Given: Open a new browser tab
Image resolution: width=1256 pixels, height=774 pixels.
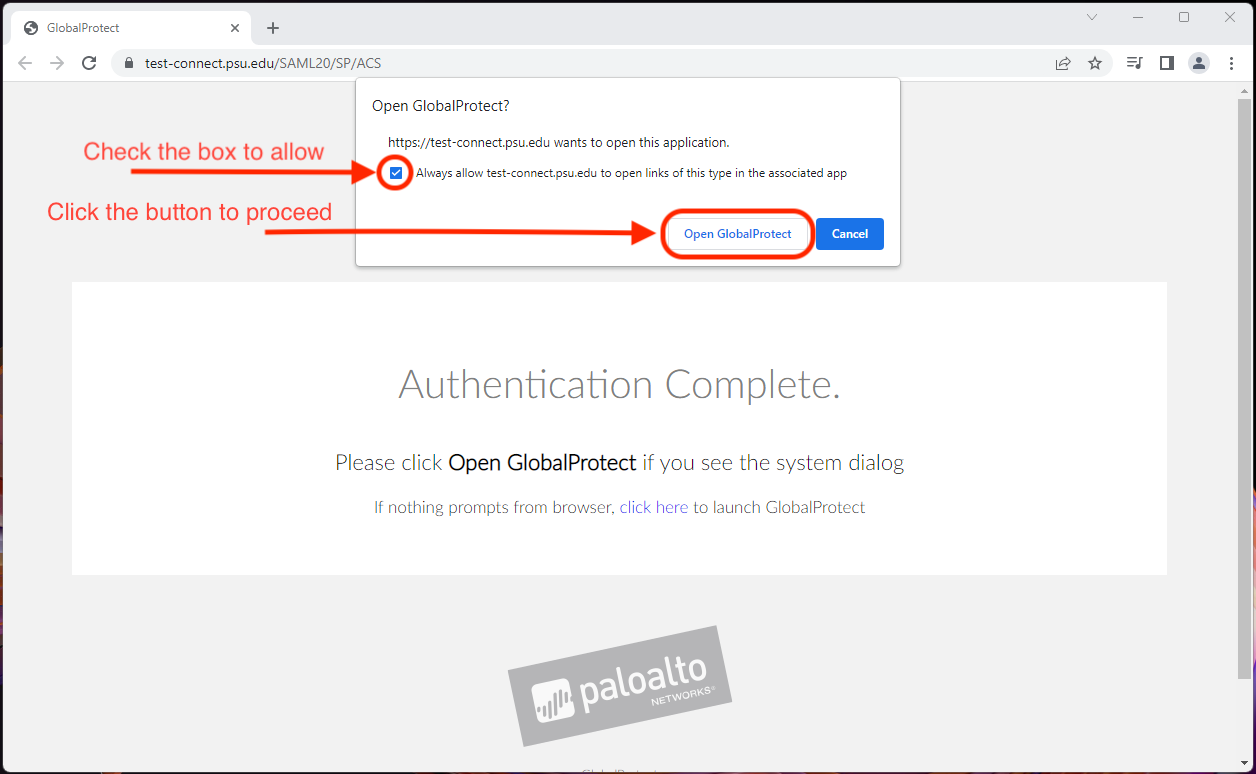Looking at the screenshot, I should tap(272, 27).
